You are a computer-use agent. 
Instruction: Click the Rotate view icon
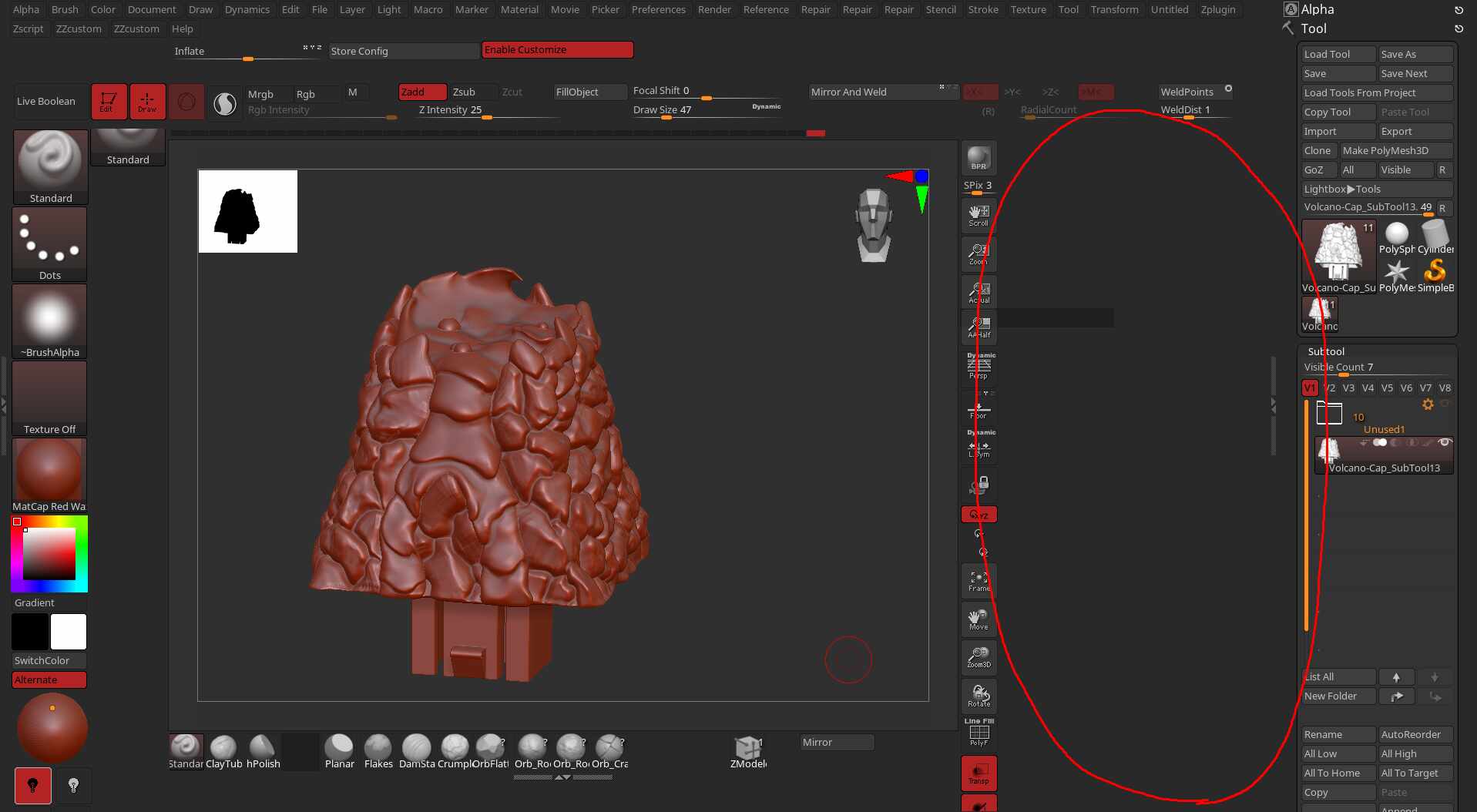[x=979, y=696]
